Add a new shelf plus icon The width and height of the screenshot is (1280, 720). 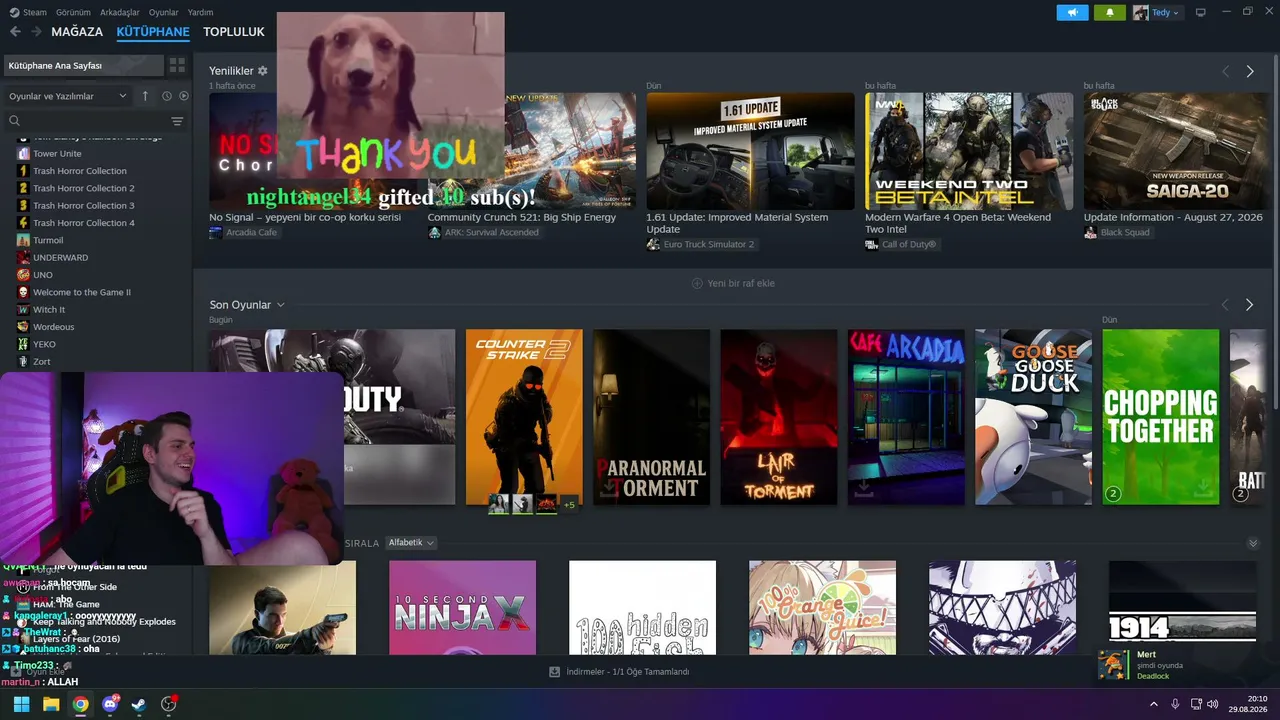click(x=697, y=283)
